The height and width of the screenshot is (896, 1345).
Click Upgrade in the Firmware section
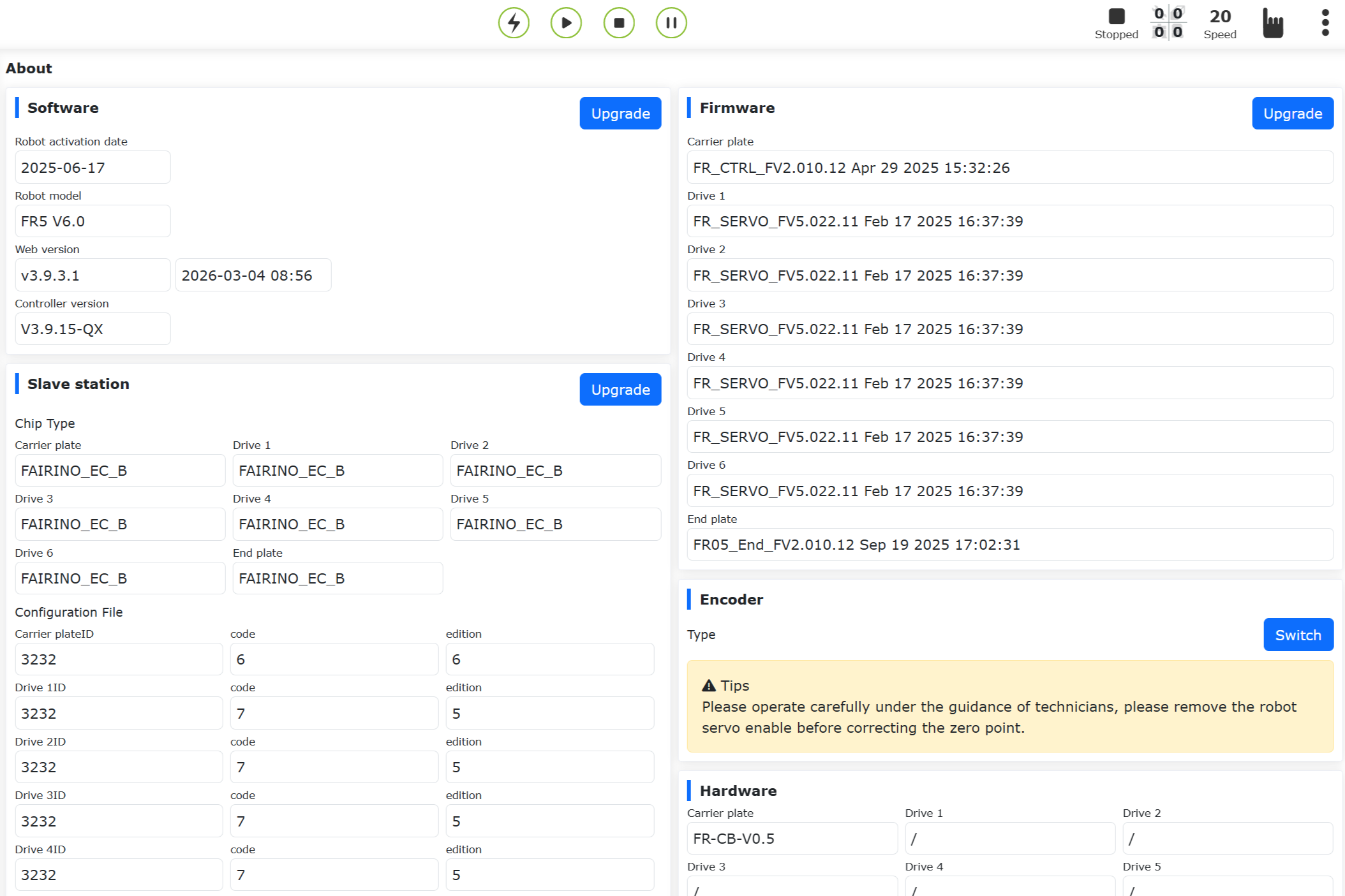[1292, 114]
